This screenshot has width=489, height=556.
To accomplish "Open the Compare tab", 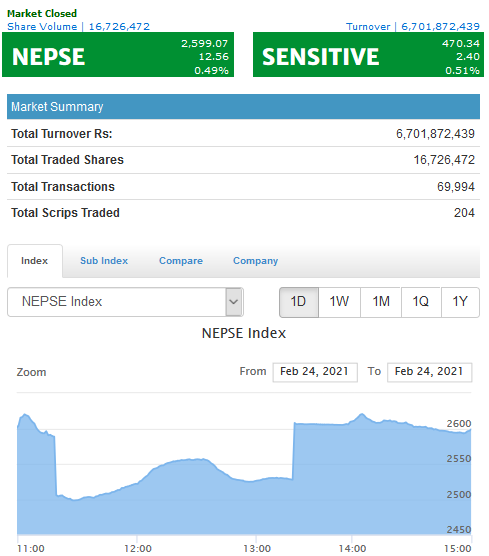I will 181,261.
